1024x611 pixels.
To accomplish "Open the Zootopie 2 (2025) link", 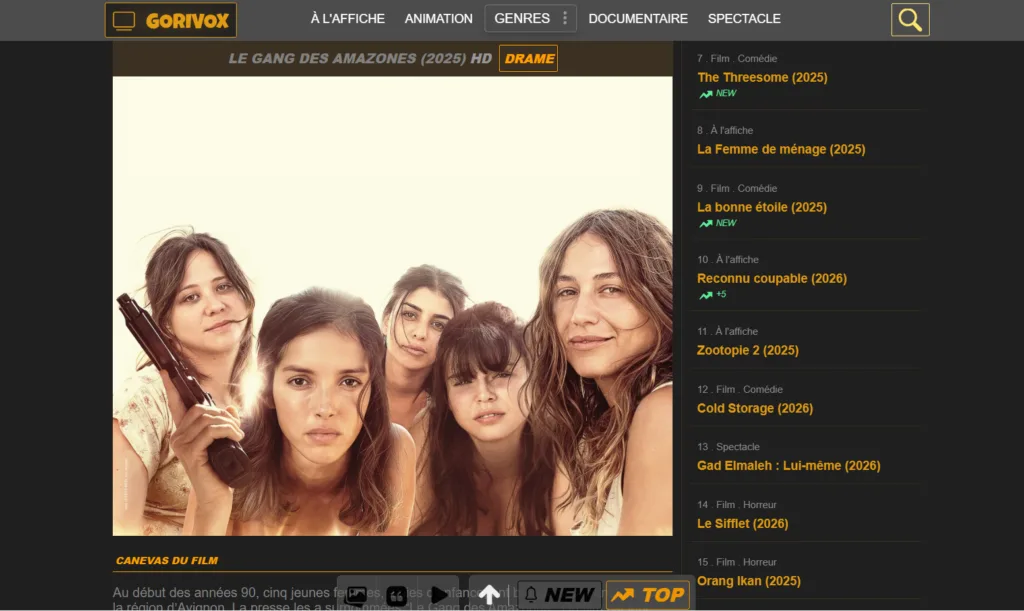I will [747, 350].
